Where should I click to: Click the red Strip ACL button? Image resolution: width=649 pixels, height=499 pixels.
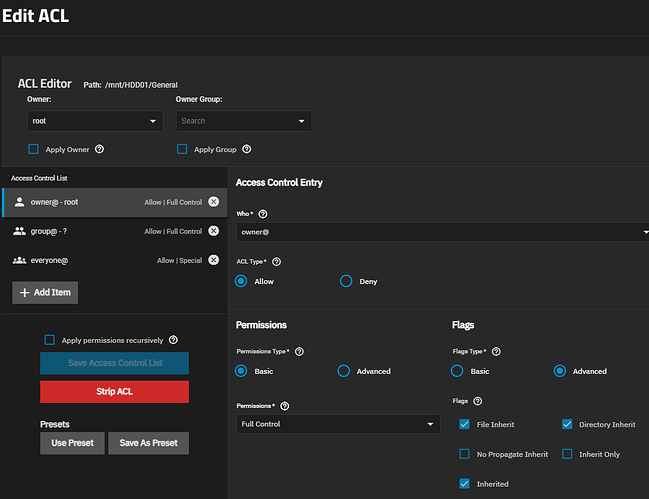point(115,391)
